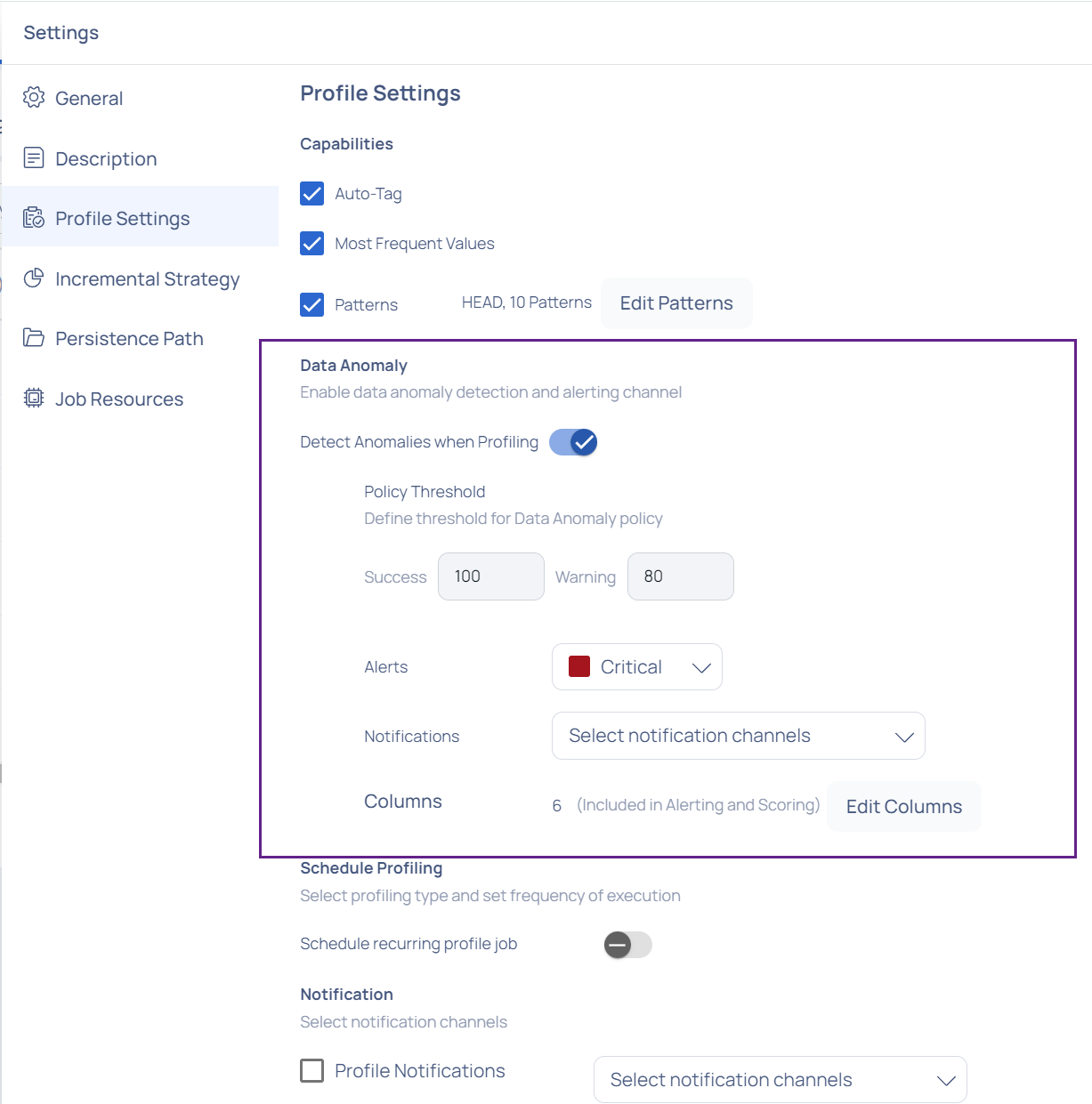Click the Persistence Path folder icon
This screenshot has width=1092, height=1104.
(x=34, y=338)
